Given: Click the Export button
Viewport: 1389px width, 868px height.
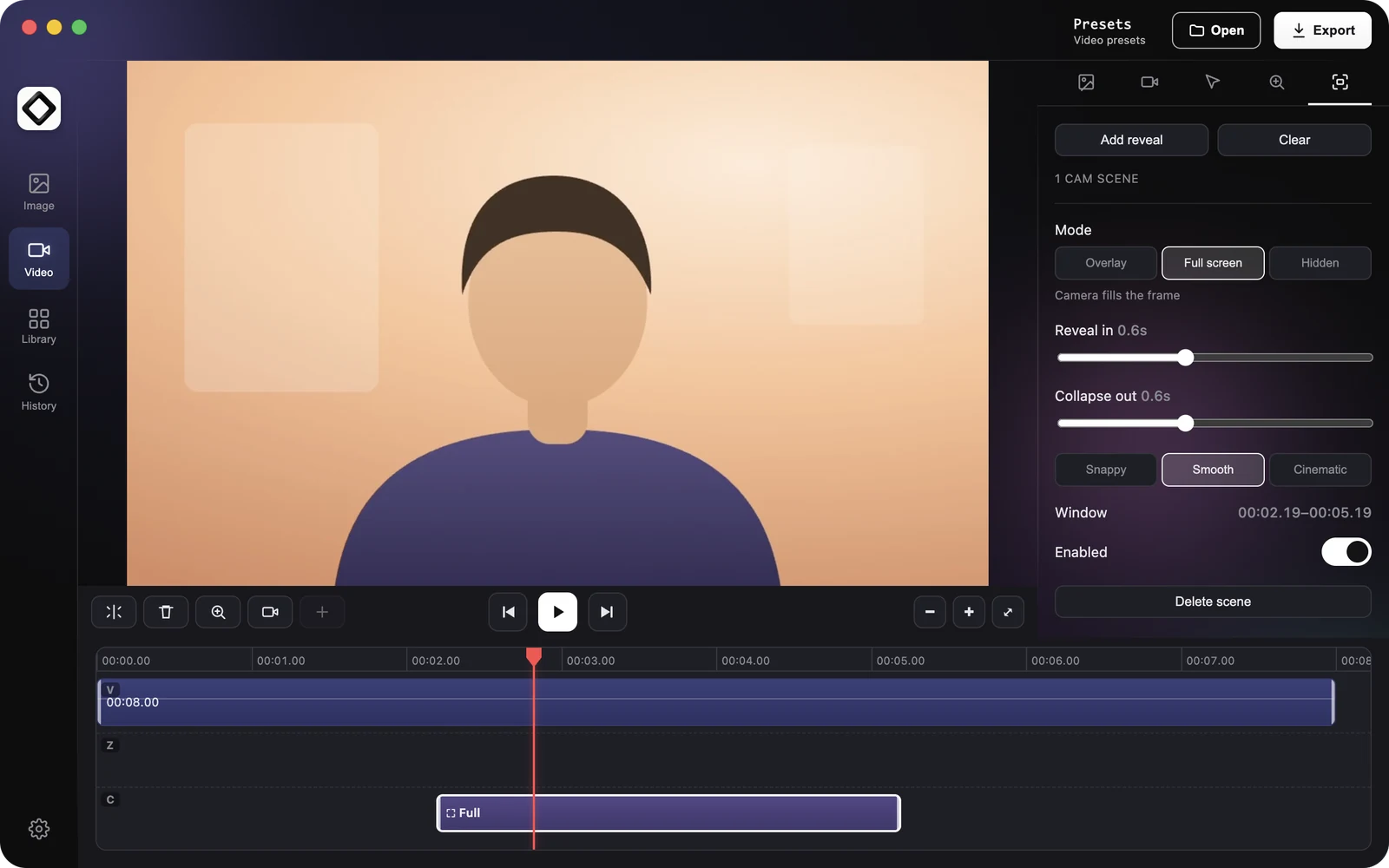Looking at the screenshot, I should tap(1322, 30).
